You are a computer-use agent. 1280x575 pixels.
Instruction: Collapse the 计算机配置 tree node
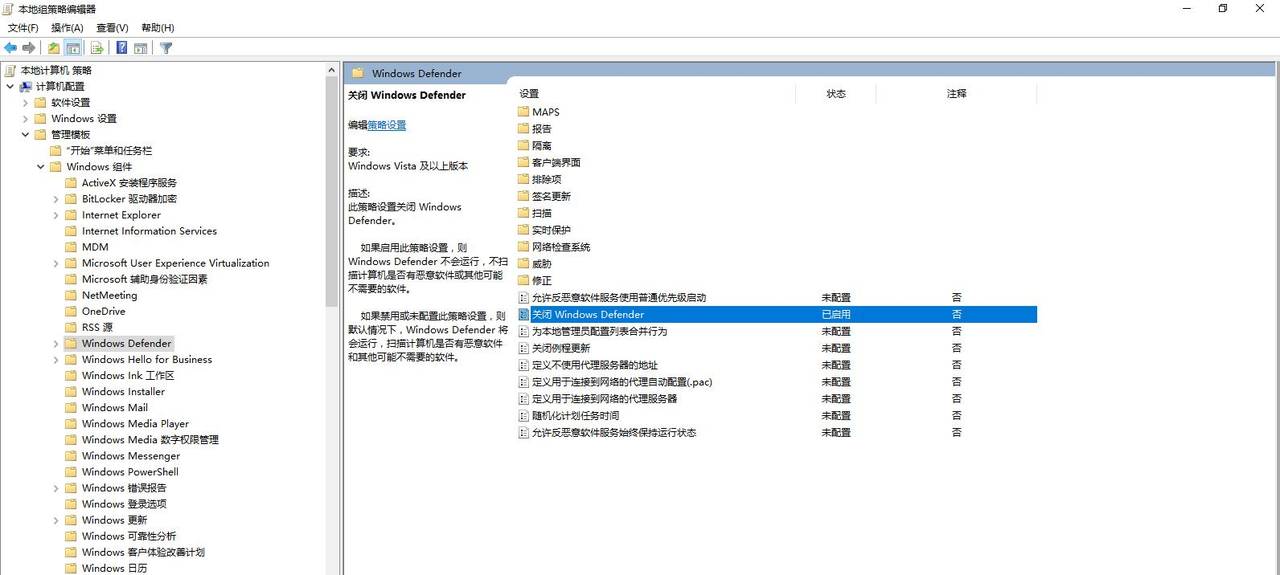[x=10, y=87]
